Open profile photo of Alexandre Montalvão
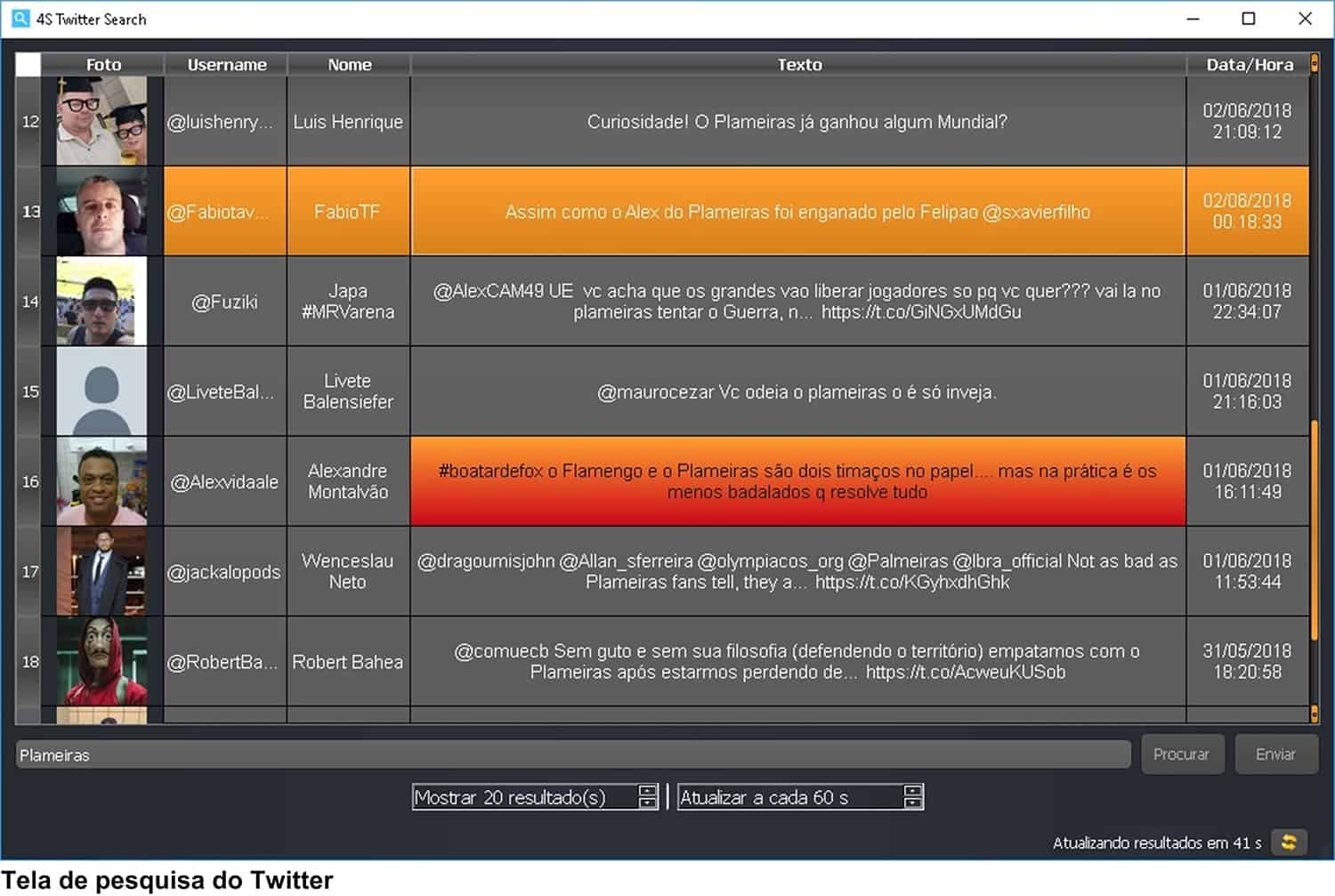The height and width of the screenshot is (896, 1335). point(101,481)
